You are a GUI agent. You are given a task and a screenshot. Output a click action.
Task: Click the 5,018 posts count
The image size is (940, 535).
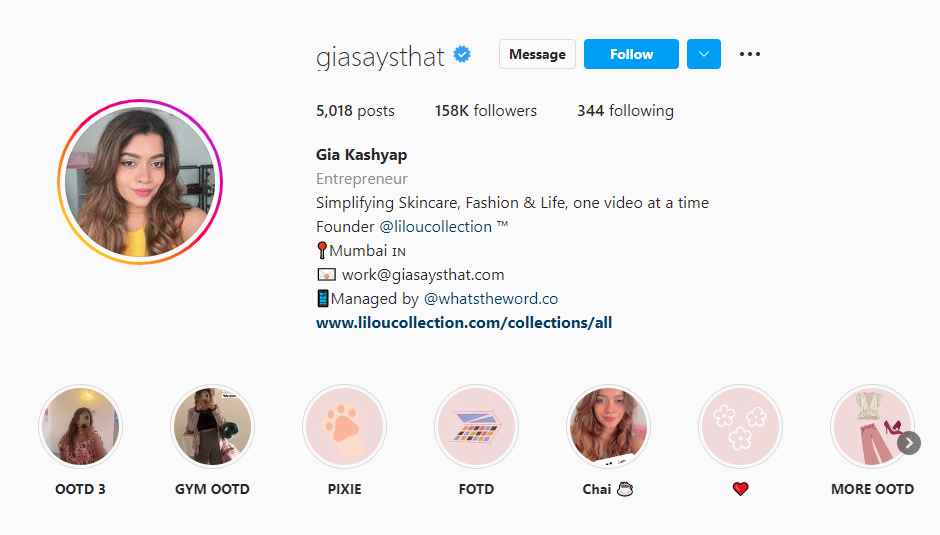tap(355, 111)
